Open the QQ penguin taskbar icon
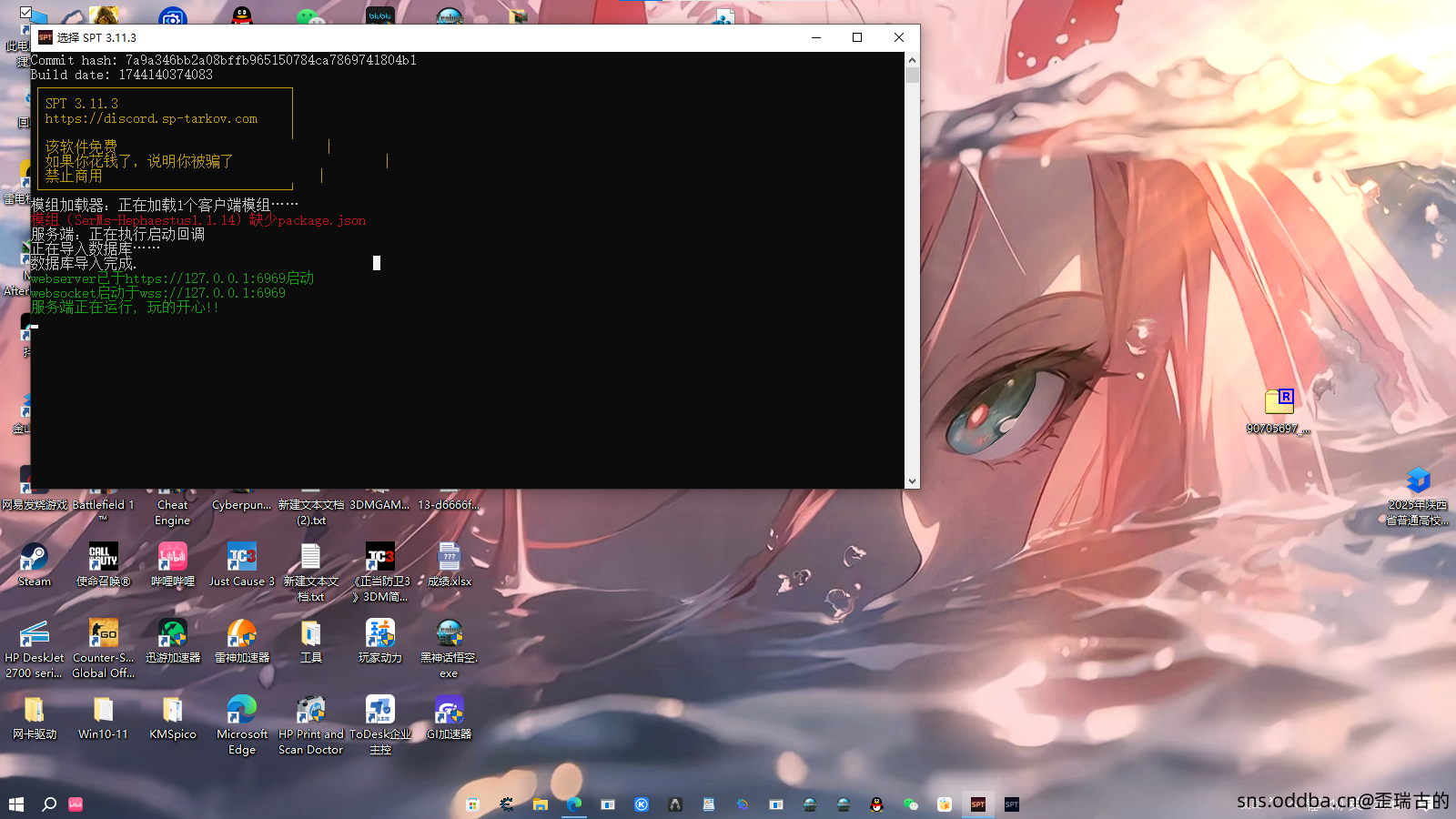 (876, 804)
